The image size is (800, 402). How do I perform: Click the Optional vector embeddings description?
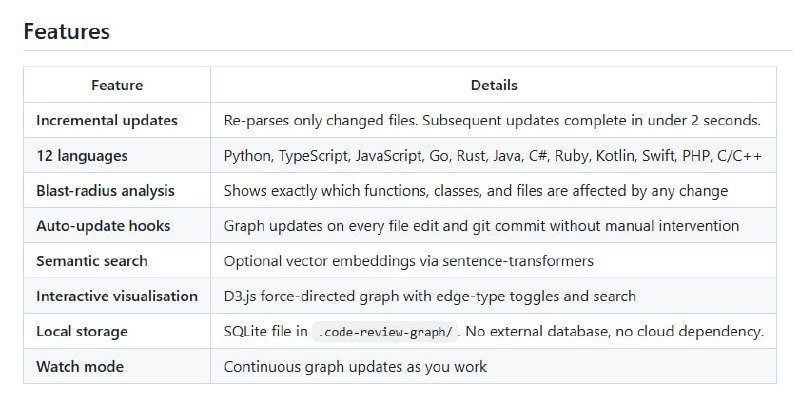408,261
